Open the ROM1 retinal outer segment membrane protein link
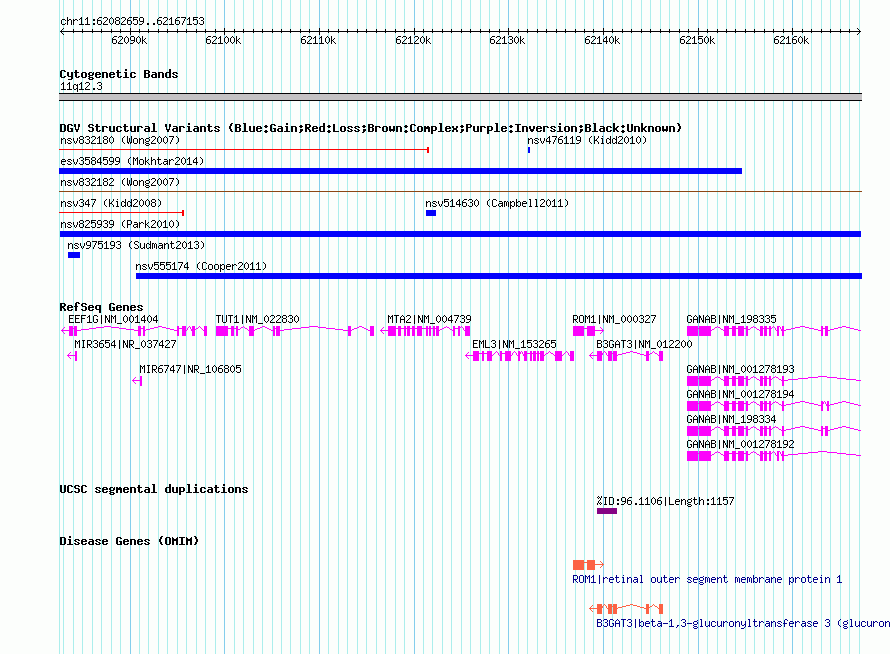The height and width of the screenshot is (654, 890). click(707, 580)
